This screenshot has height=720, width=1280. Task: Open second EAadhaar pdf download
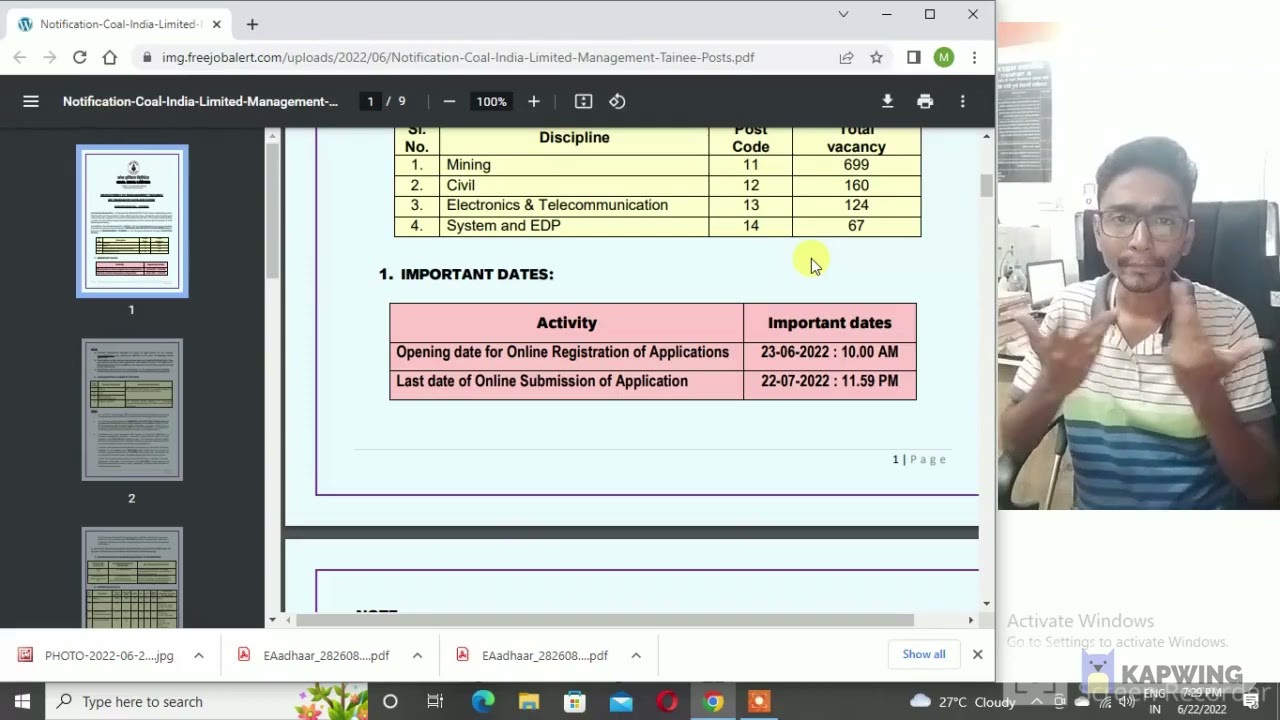coord(532,655)
